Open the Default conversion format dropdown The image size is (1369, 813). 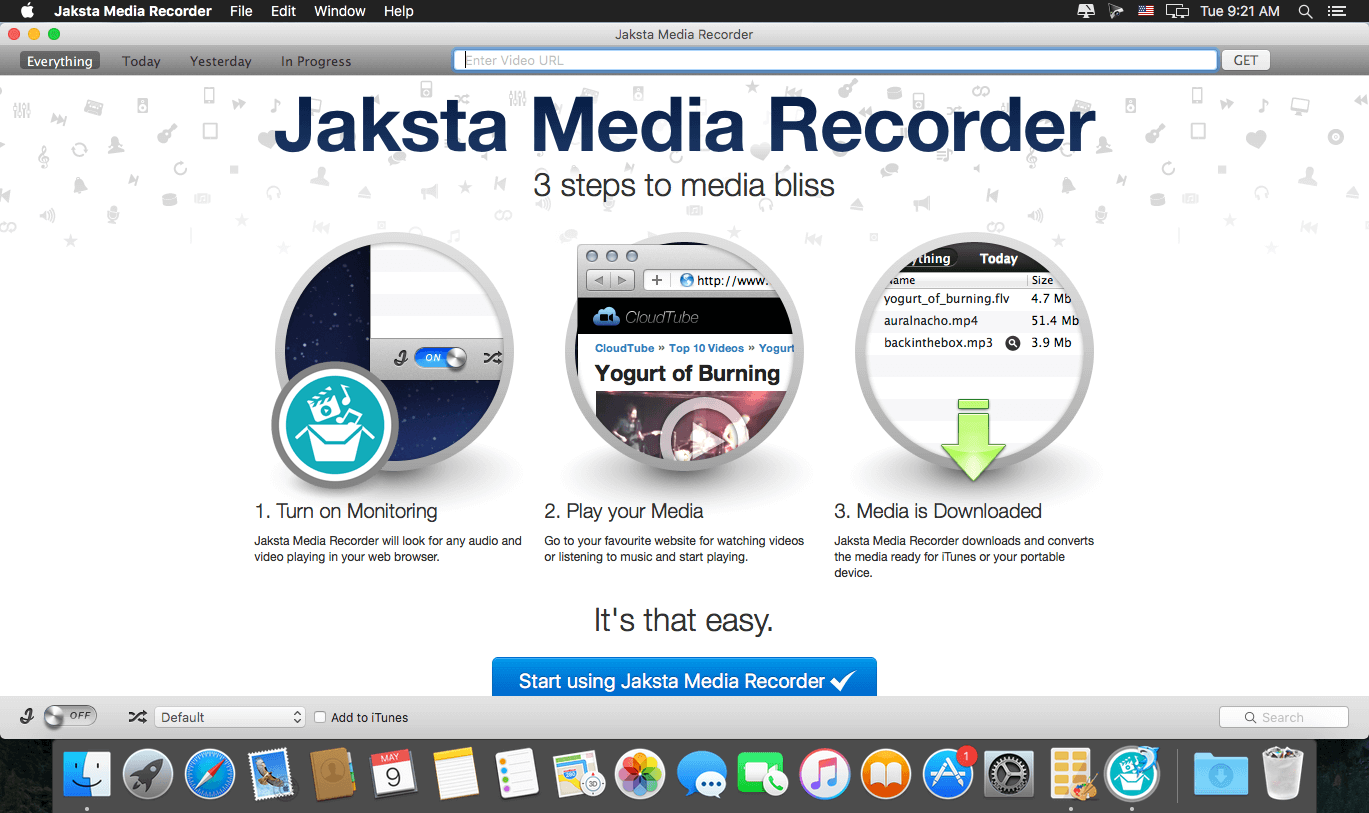click(229, 717)
